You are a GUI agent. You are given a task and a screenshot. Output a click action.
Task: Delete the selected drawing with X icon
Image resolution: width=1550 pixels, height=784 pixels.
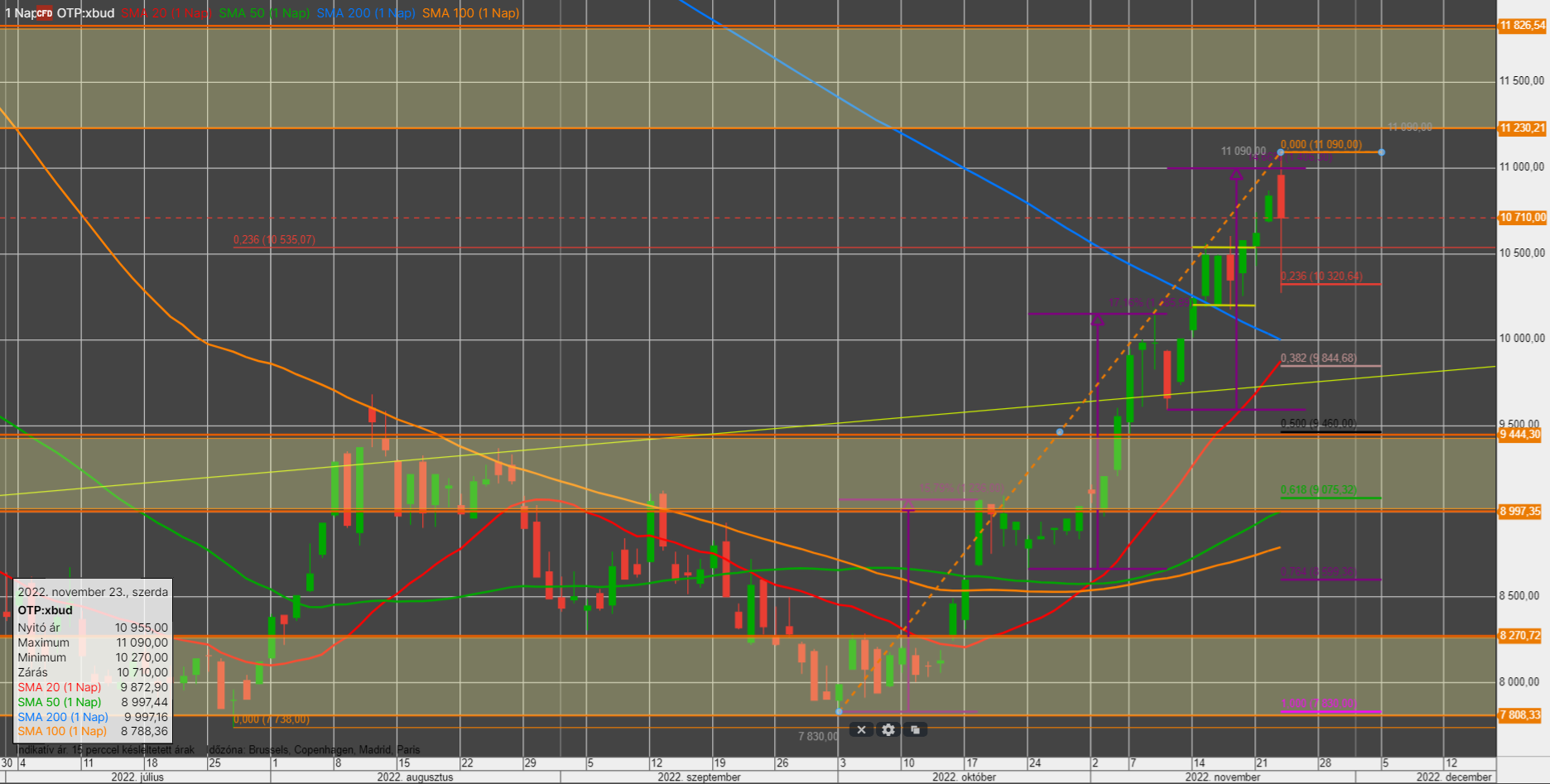click(x=861, y=729)
